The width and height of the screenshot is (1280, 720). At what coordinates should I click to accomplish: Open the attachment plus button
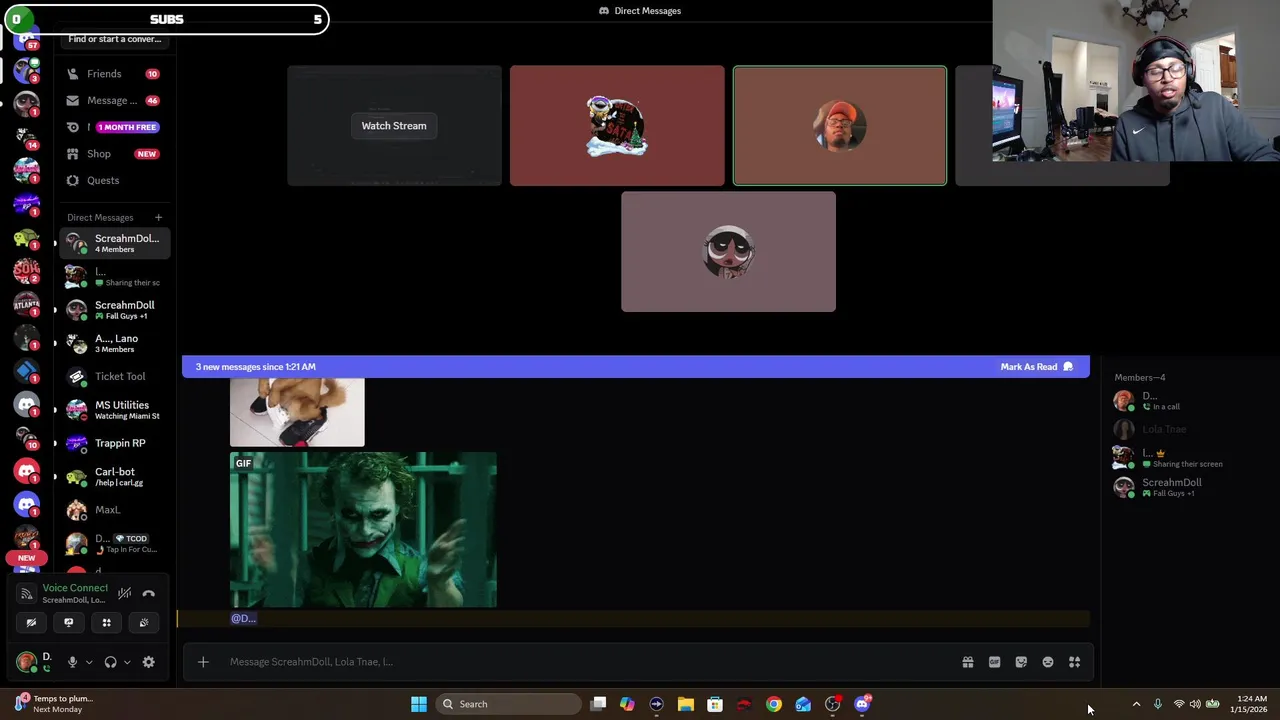click(x=203, y=662)
